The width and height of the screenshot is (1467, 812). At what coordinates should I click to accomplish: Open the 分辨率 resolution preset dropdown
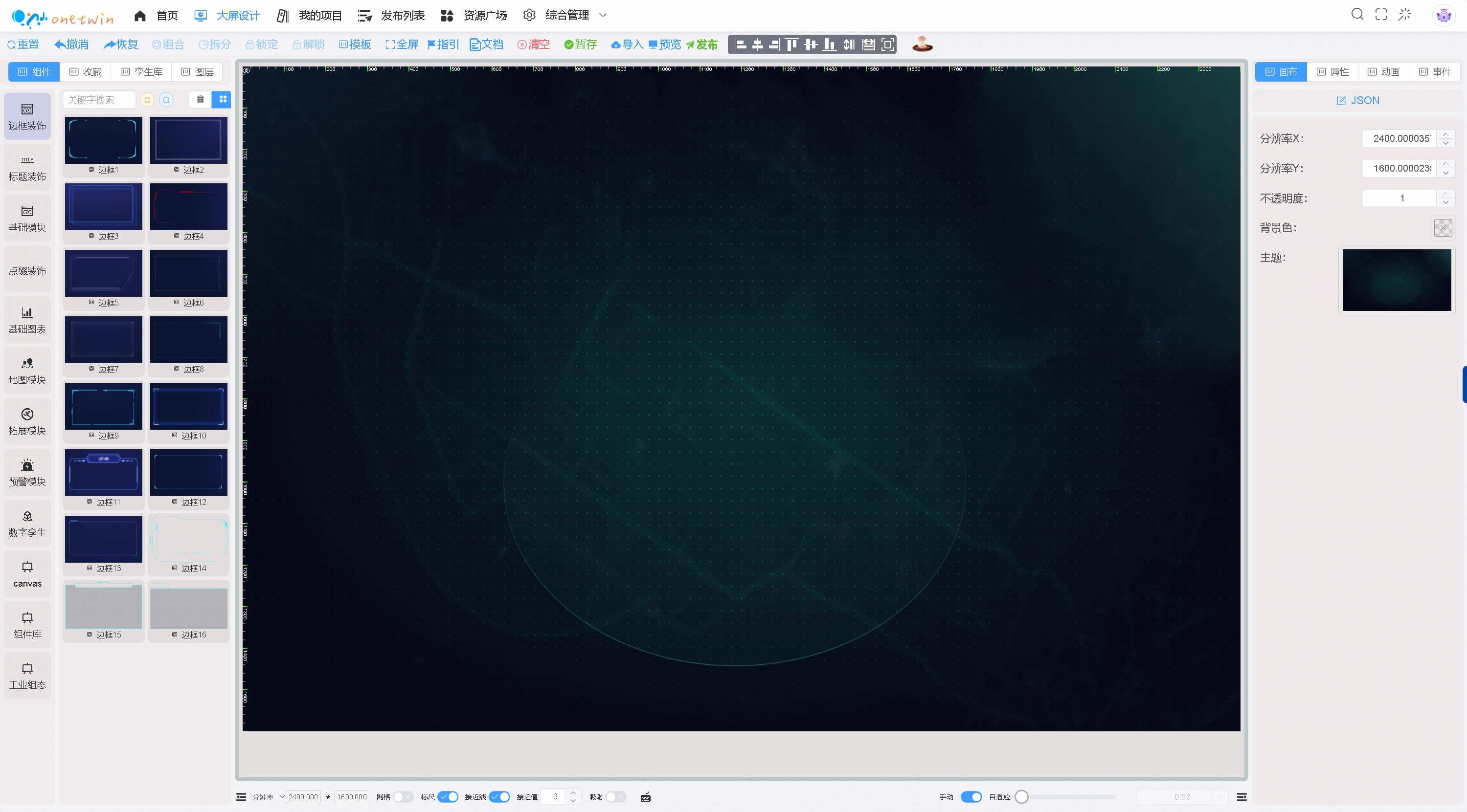coord(282,797)
